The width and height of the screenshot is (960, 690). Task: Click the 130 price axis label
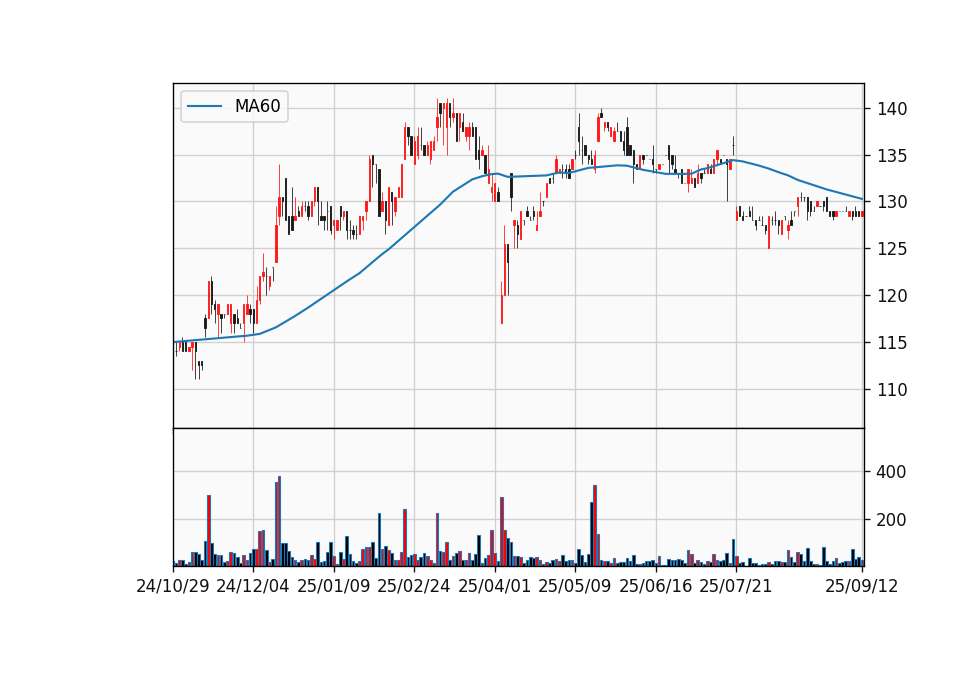pos(892,202)
